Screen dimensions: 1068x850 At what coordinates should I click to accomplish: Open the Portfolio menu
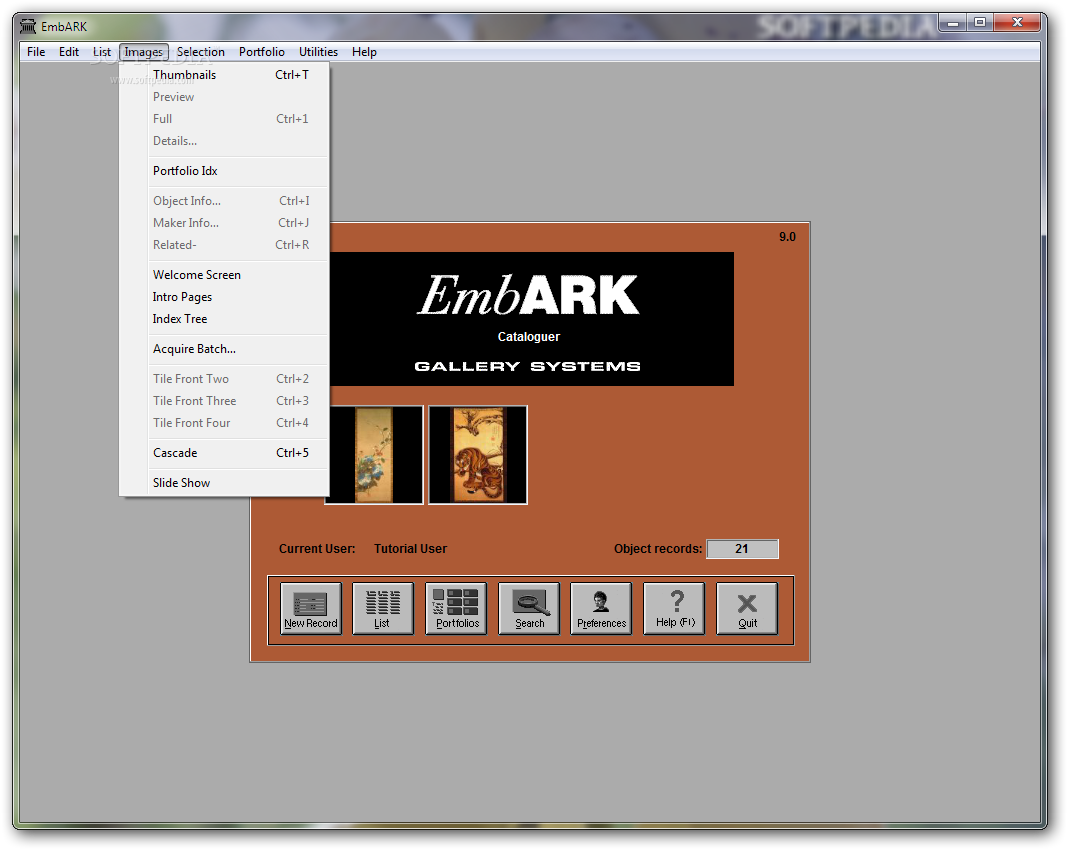(262, 52)
